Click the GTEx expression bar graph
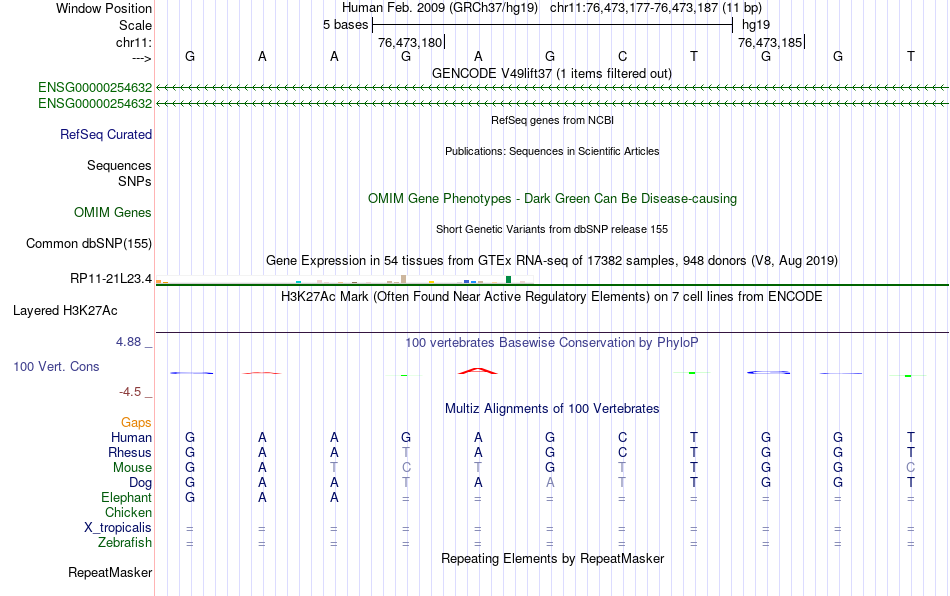The height and width of the screenshot is (596, 950). click(x=344, y=279)
